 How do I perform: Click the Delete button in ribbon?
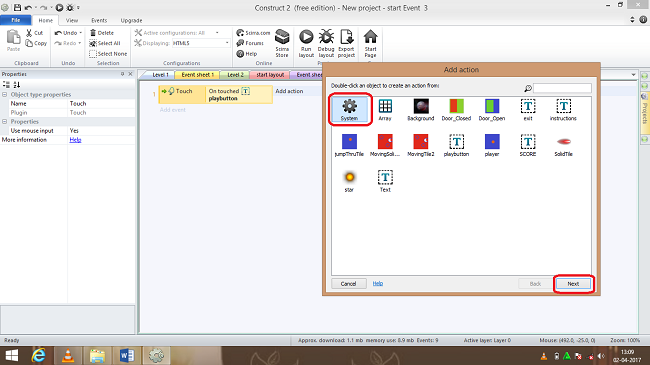tap(102, 33)
